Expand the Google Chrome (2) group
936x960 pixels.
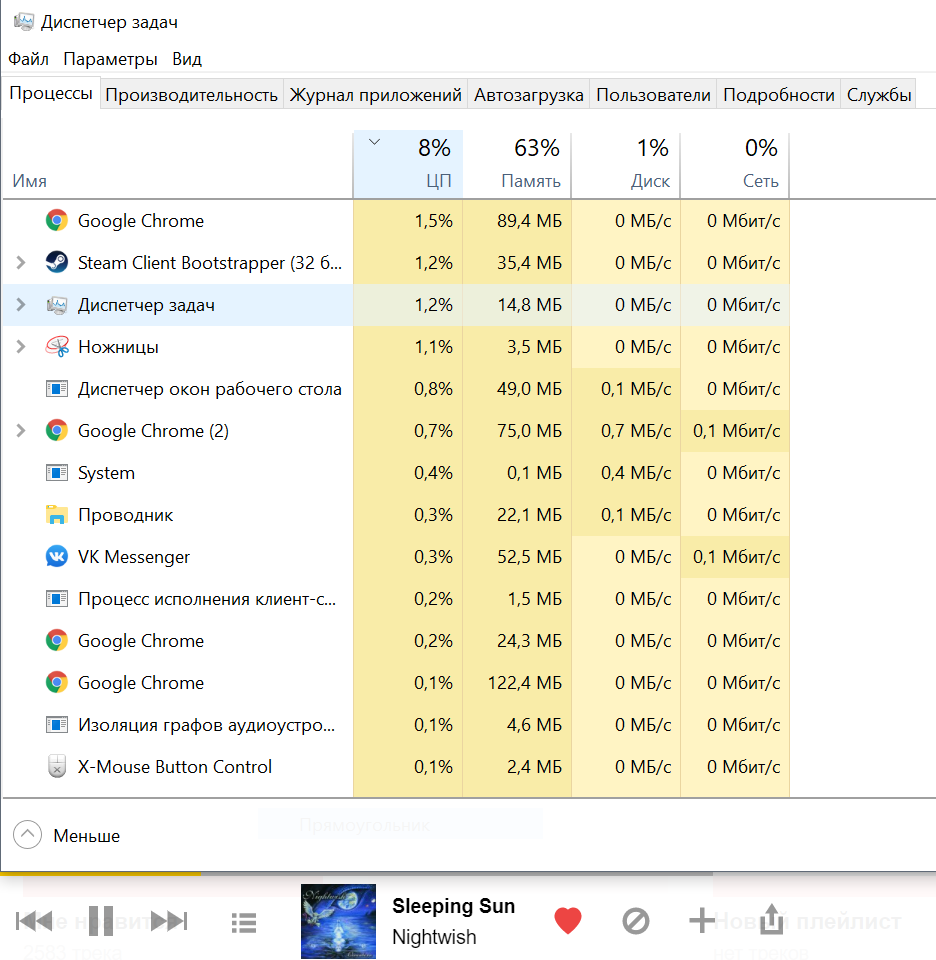coord(21,430)
